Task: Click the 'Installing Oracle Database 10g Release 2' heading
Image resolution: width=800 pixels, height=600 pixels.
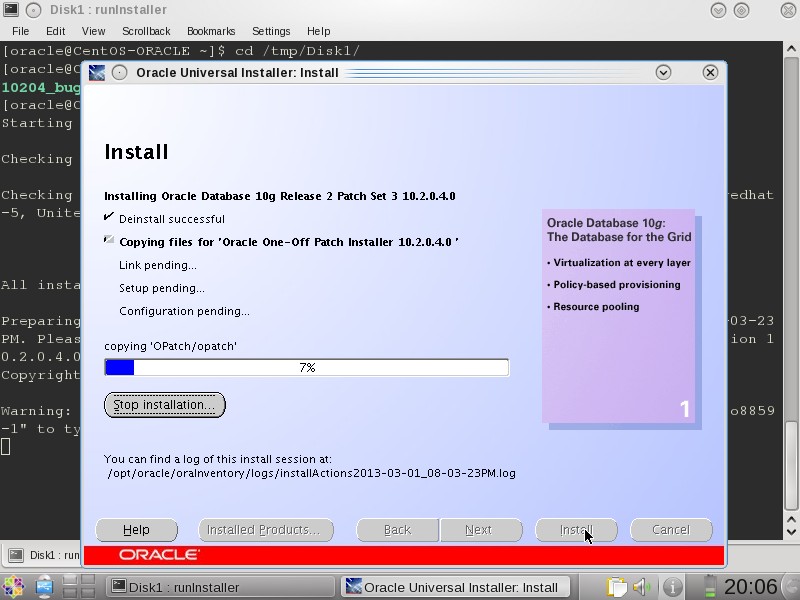Action: (x=280, y=196)
